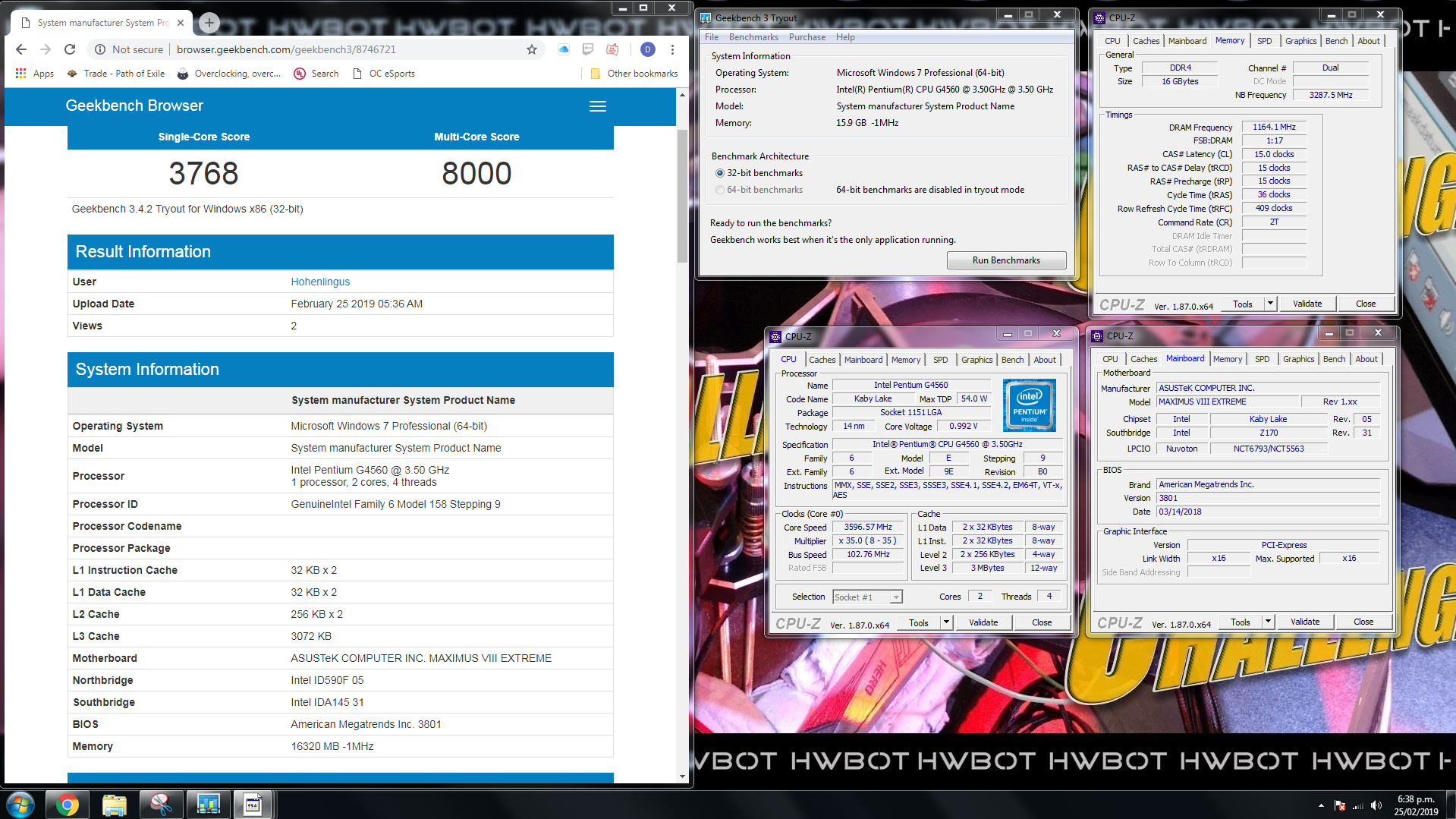Screen dimensions: 1456x819
Task: Expand Tools dropdown arrow in Mainboard CPU-Z window
Action: point(1268,622)
